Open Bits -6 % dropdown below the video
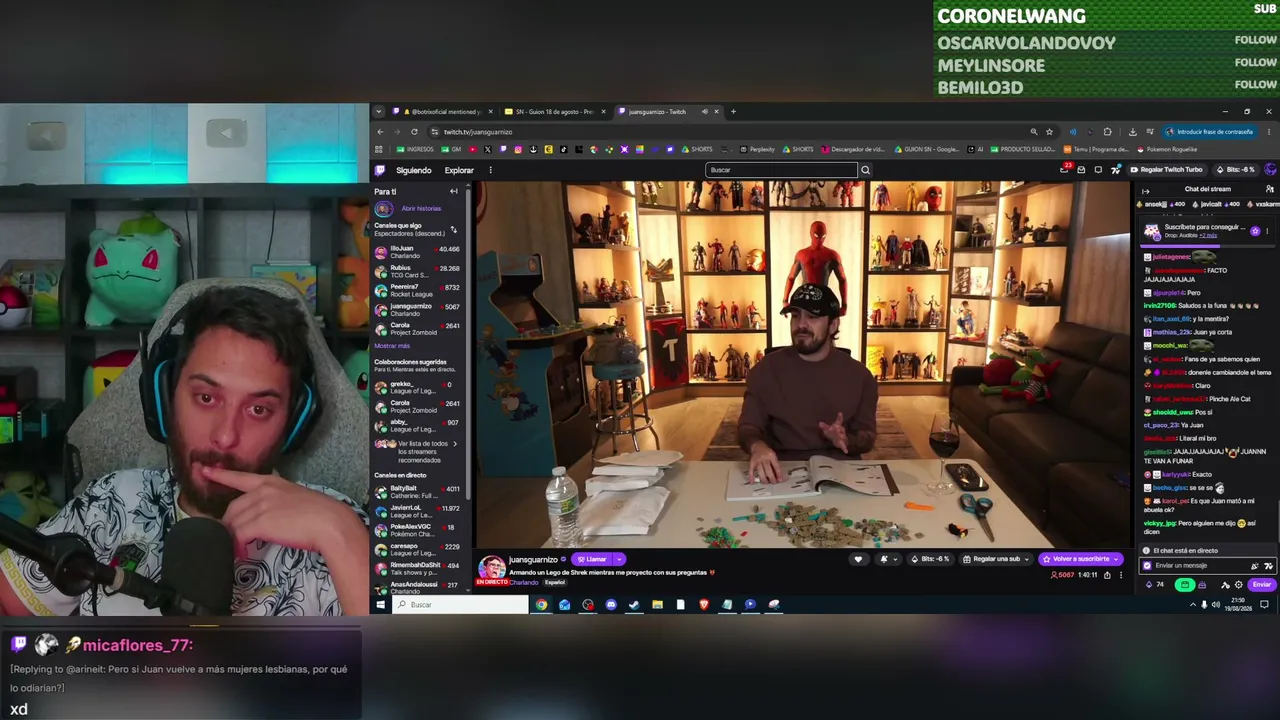 coord(931,559)
